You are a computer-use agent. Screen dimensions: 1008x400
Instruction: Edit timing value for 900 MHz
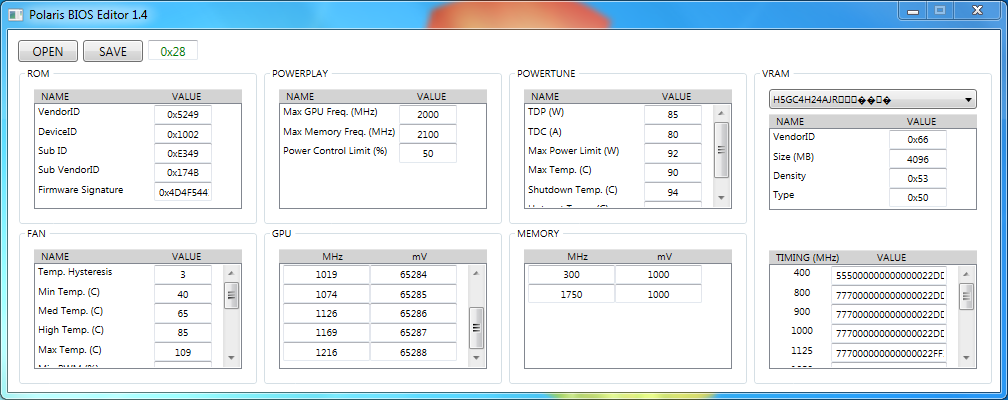[889, 314]
